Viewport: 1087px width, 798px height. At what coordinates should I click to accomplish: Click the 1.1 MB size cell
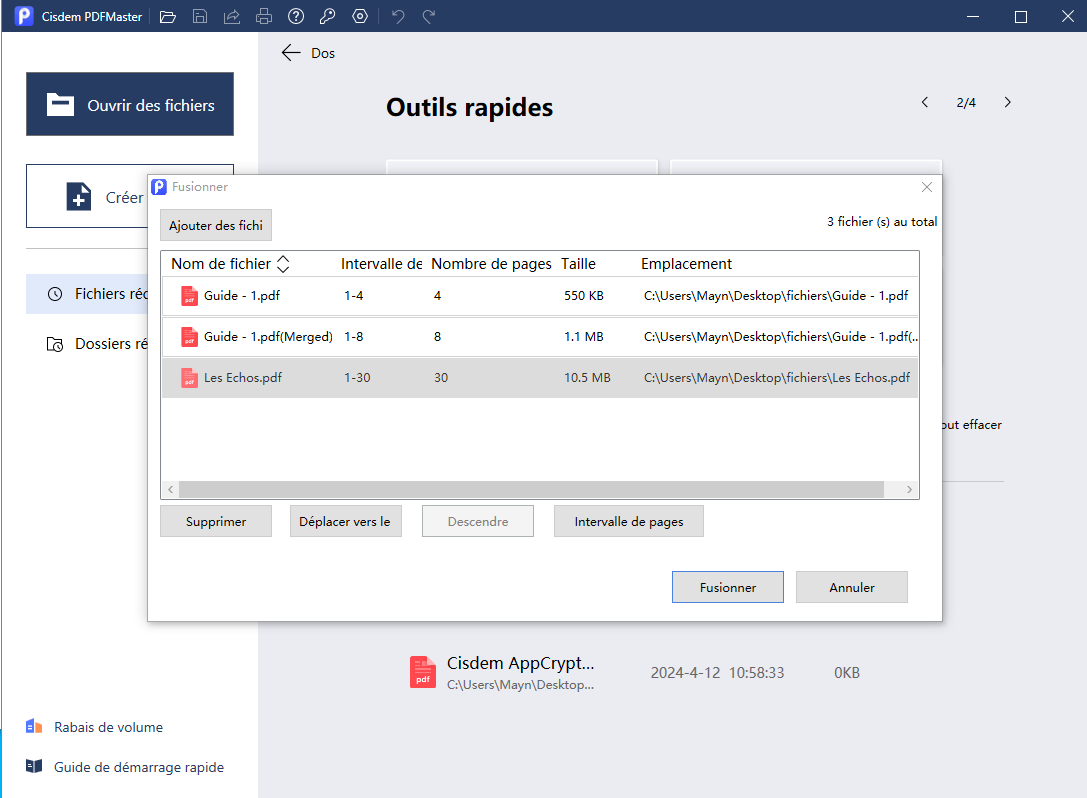coord(584,336)
